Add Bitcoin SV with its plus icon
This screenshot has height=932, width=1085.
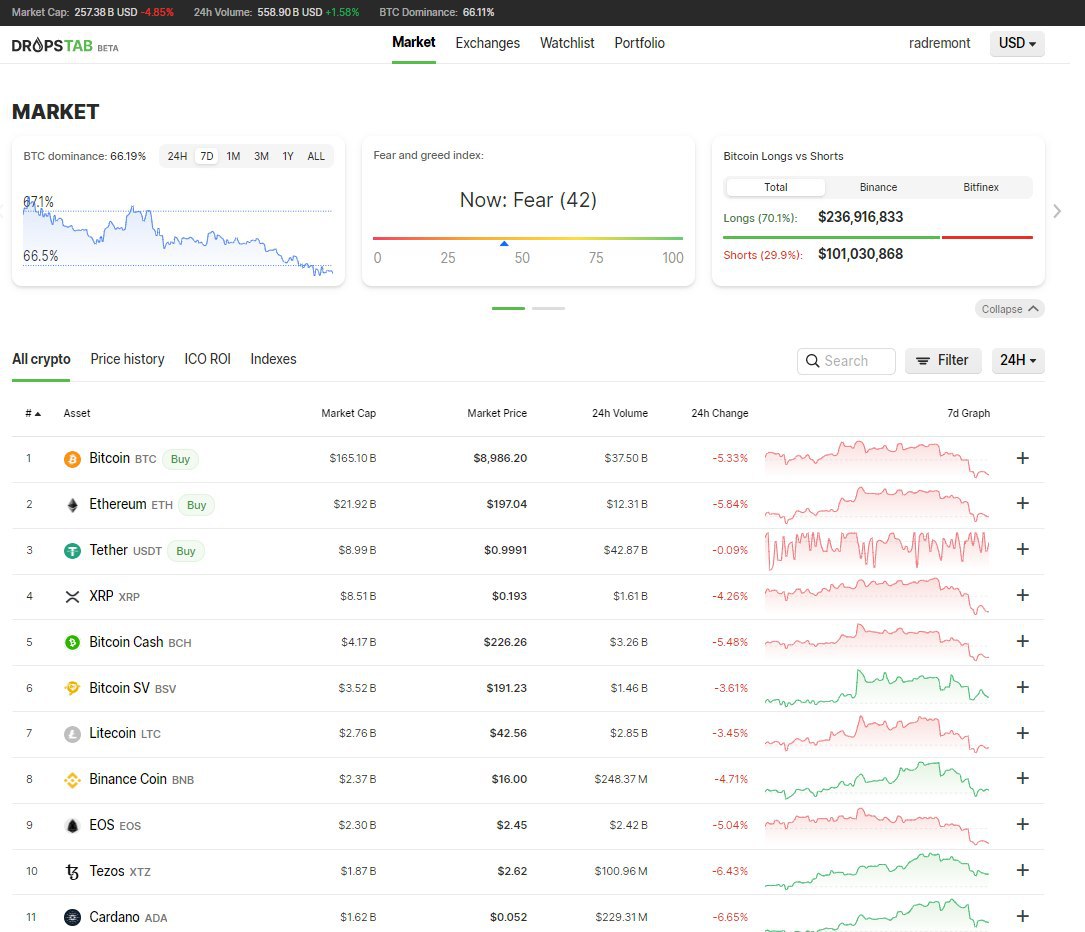pyautogui.click(x=1022, y=687)
